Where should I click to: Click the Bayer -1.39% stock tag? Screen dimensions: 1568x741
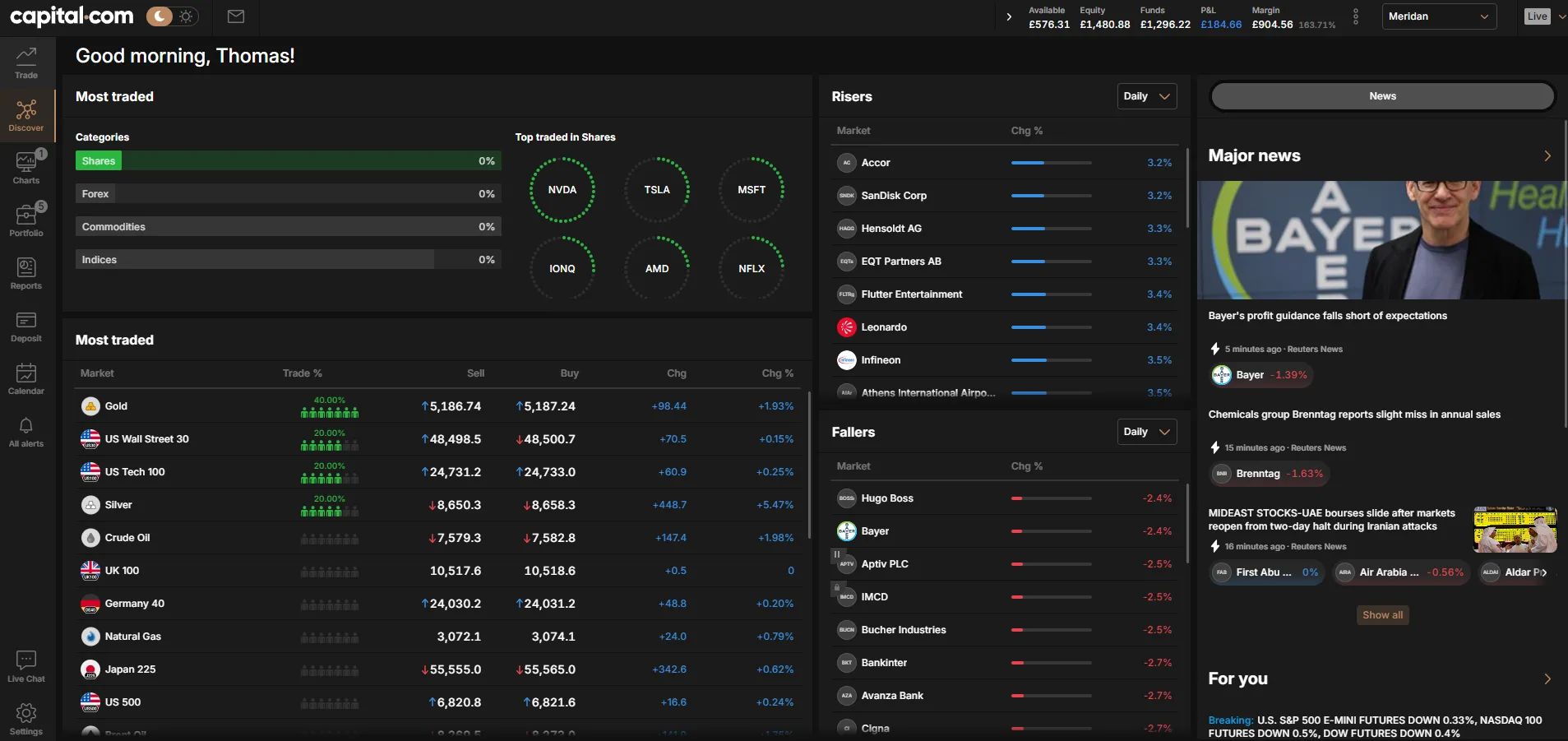1260,375
